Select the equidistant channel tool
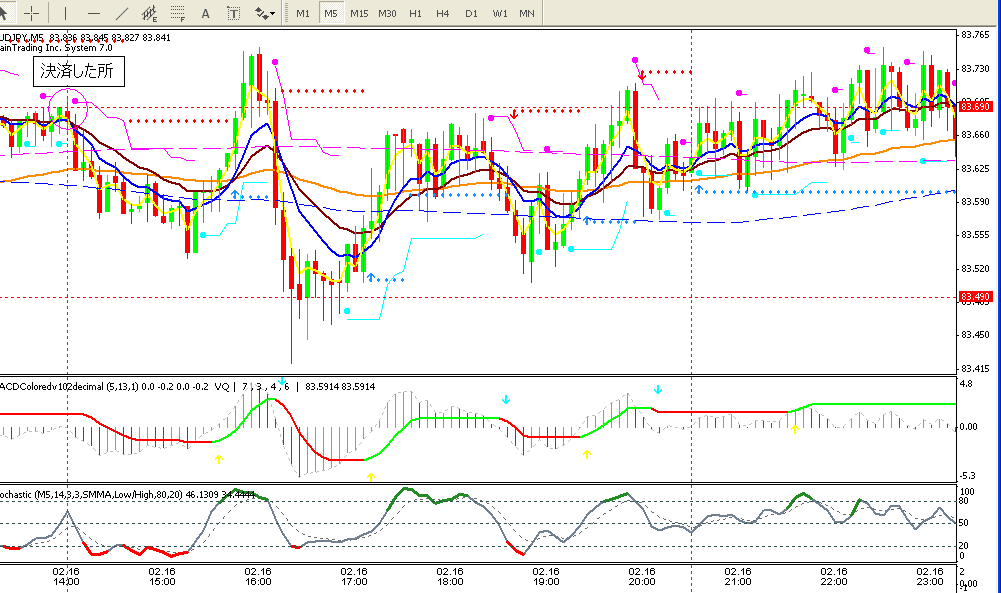Viewport: 1001px width, 593px height. tap(149, 13)
